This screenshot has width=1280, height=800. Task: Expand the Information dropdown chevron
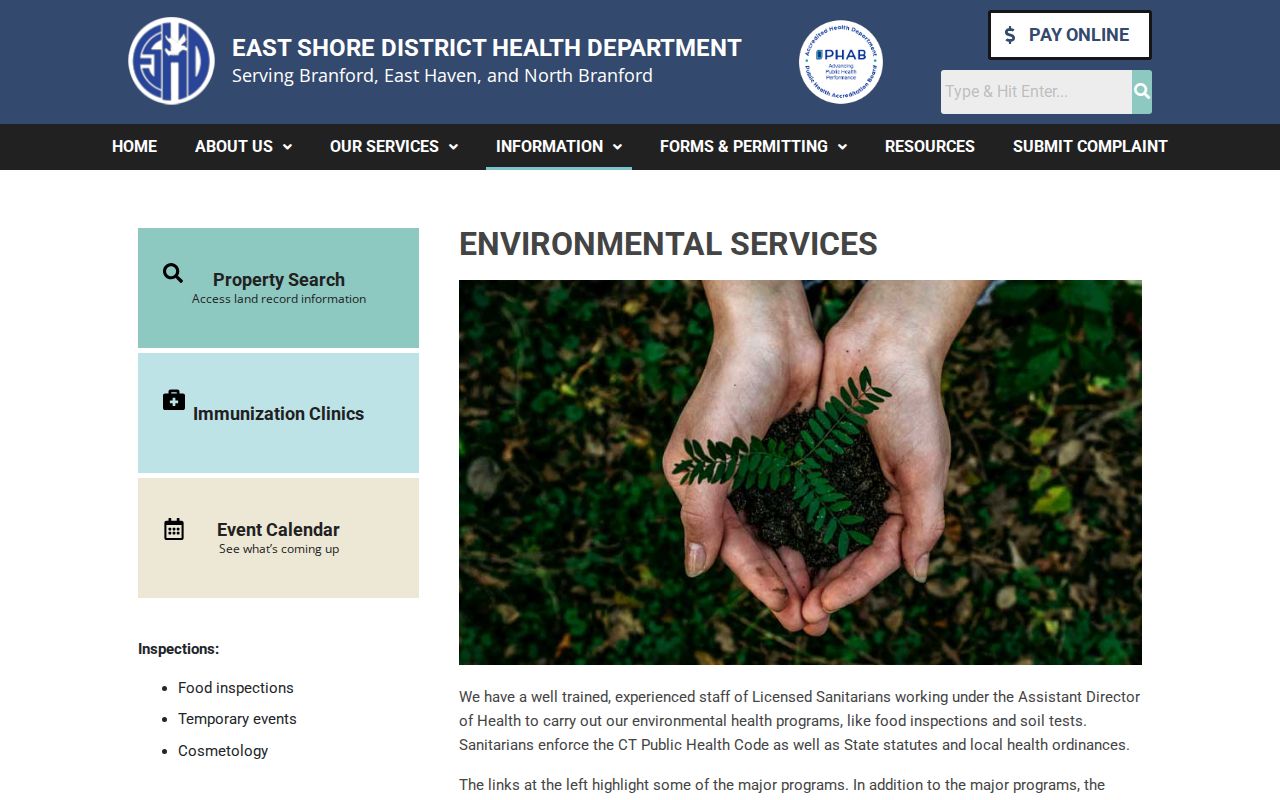(x=617, y=147)
